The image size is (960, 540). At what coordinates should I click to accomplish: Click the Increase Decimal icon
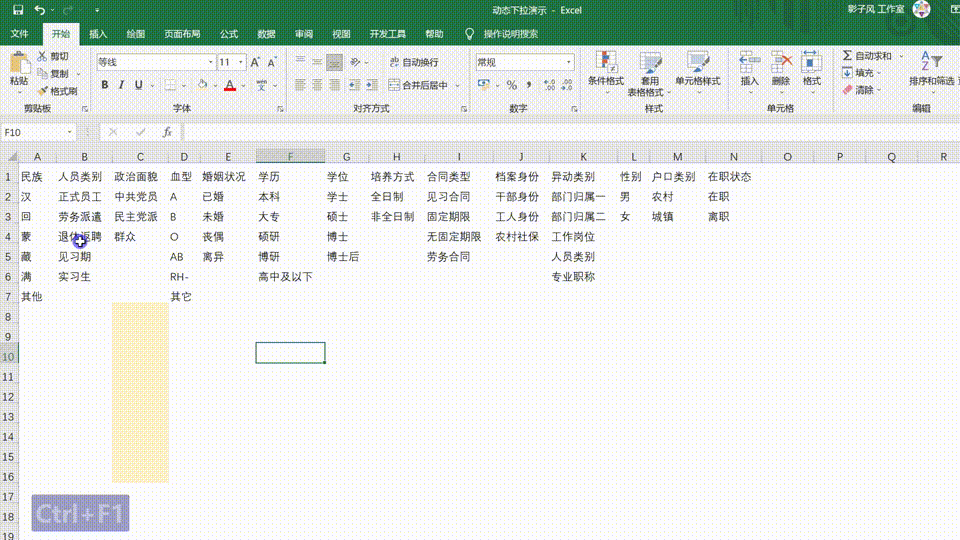(x=550, y=85)
